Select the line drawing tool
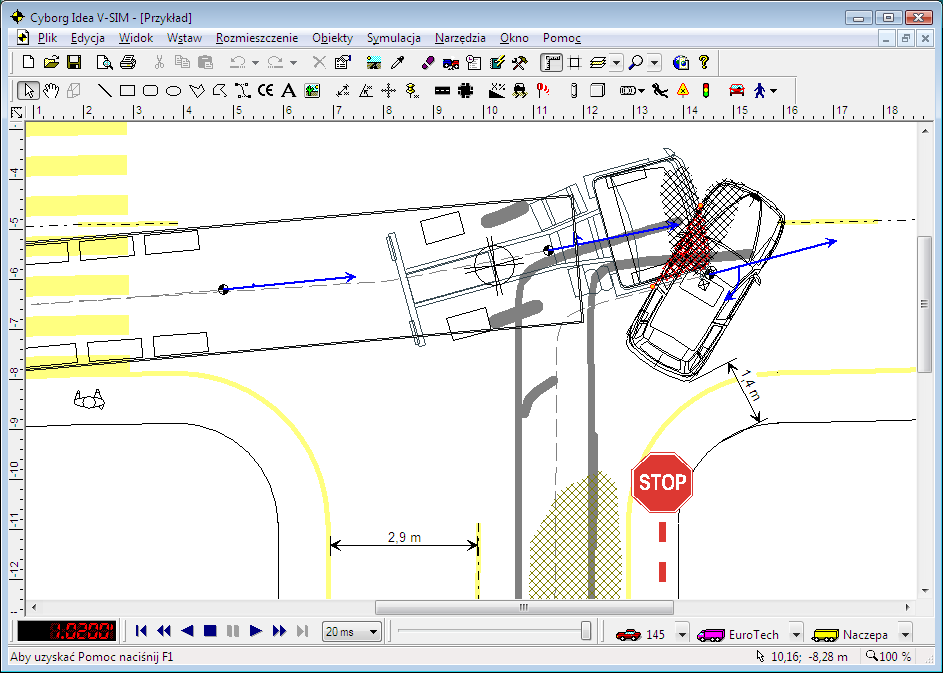The image size is (943, 673). (105, 90)
